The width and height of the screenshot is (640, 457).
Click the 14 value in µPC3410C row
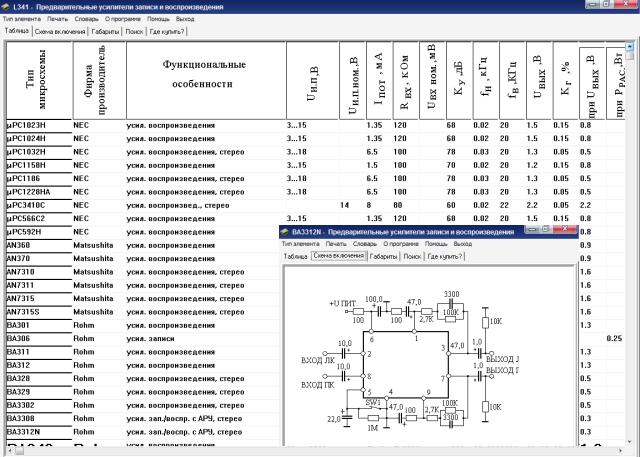click(345, 205)
